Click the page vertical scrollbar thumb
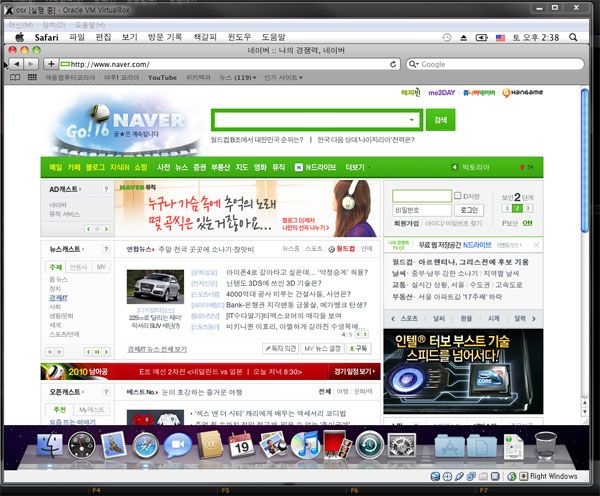The height and width of the screenshot is (496, 600). [x=585, y=160]
